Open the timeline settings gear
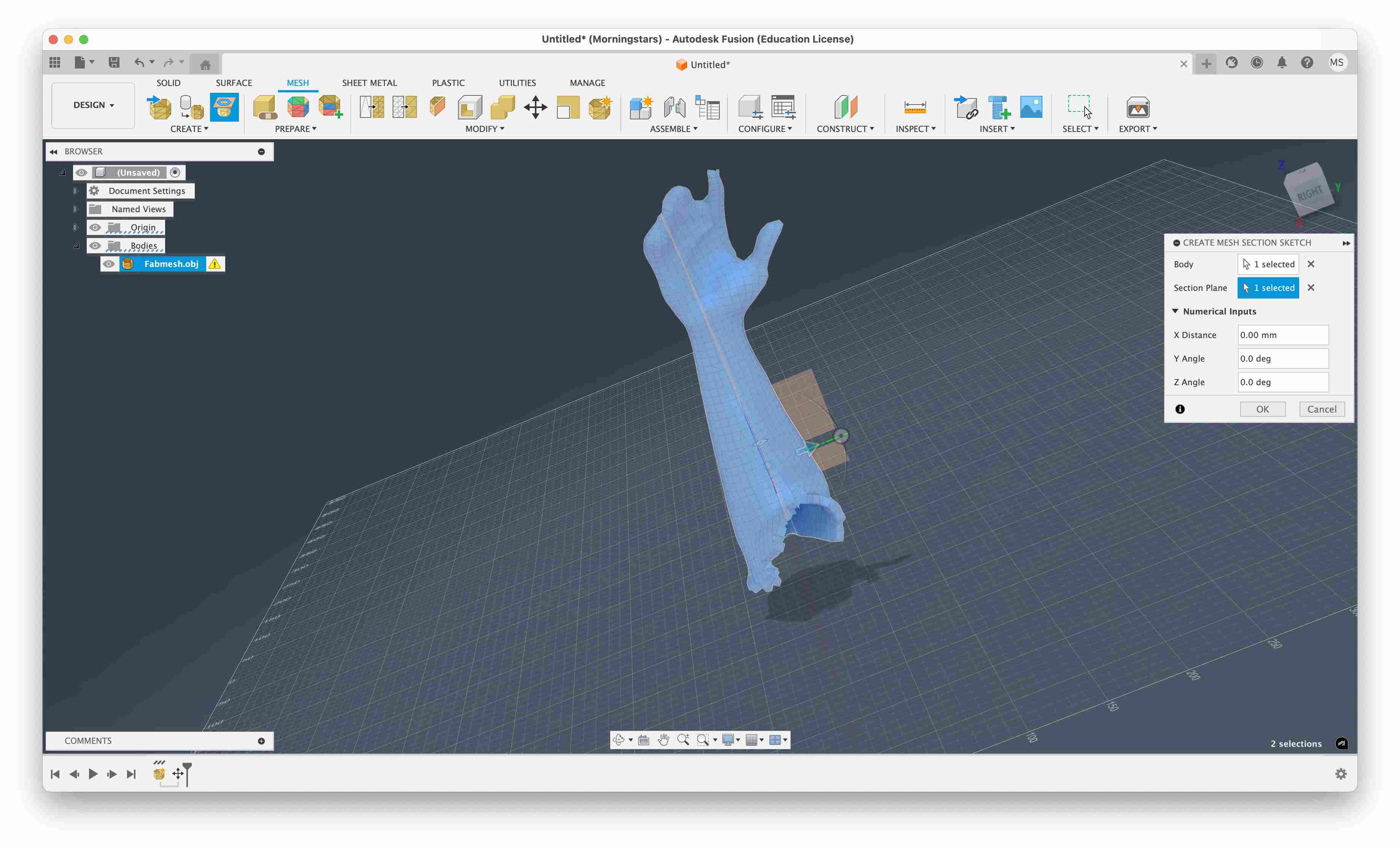 point(1341,773)
